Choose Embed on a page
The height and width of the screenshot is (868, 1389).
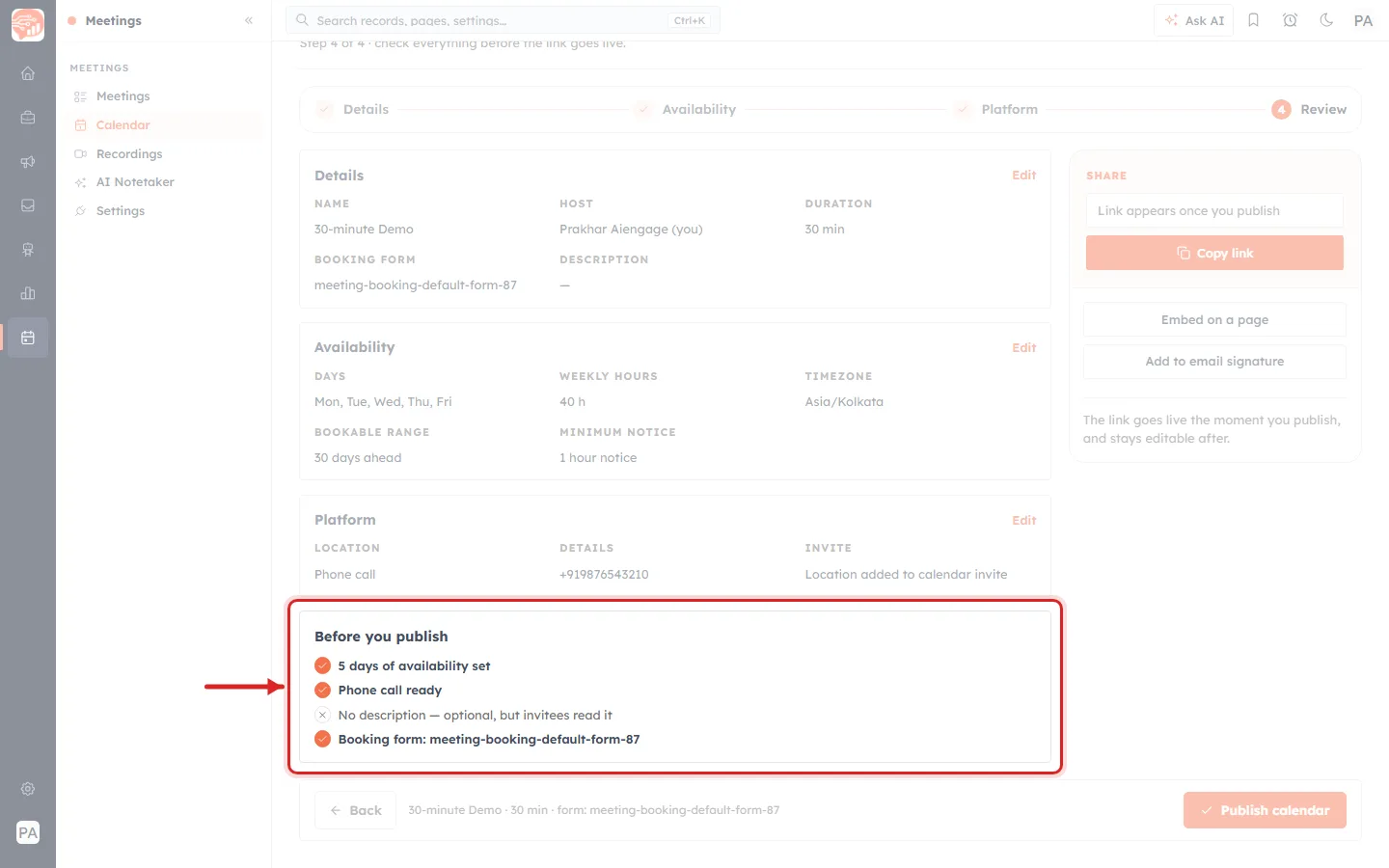click(1214, 320)
